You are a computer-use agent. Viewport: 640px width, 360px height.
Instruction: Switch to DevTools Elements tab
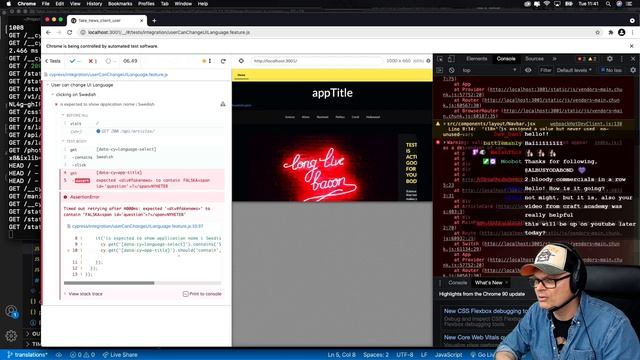click(x=477, y=59)
